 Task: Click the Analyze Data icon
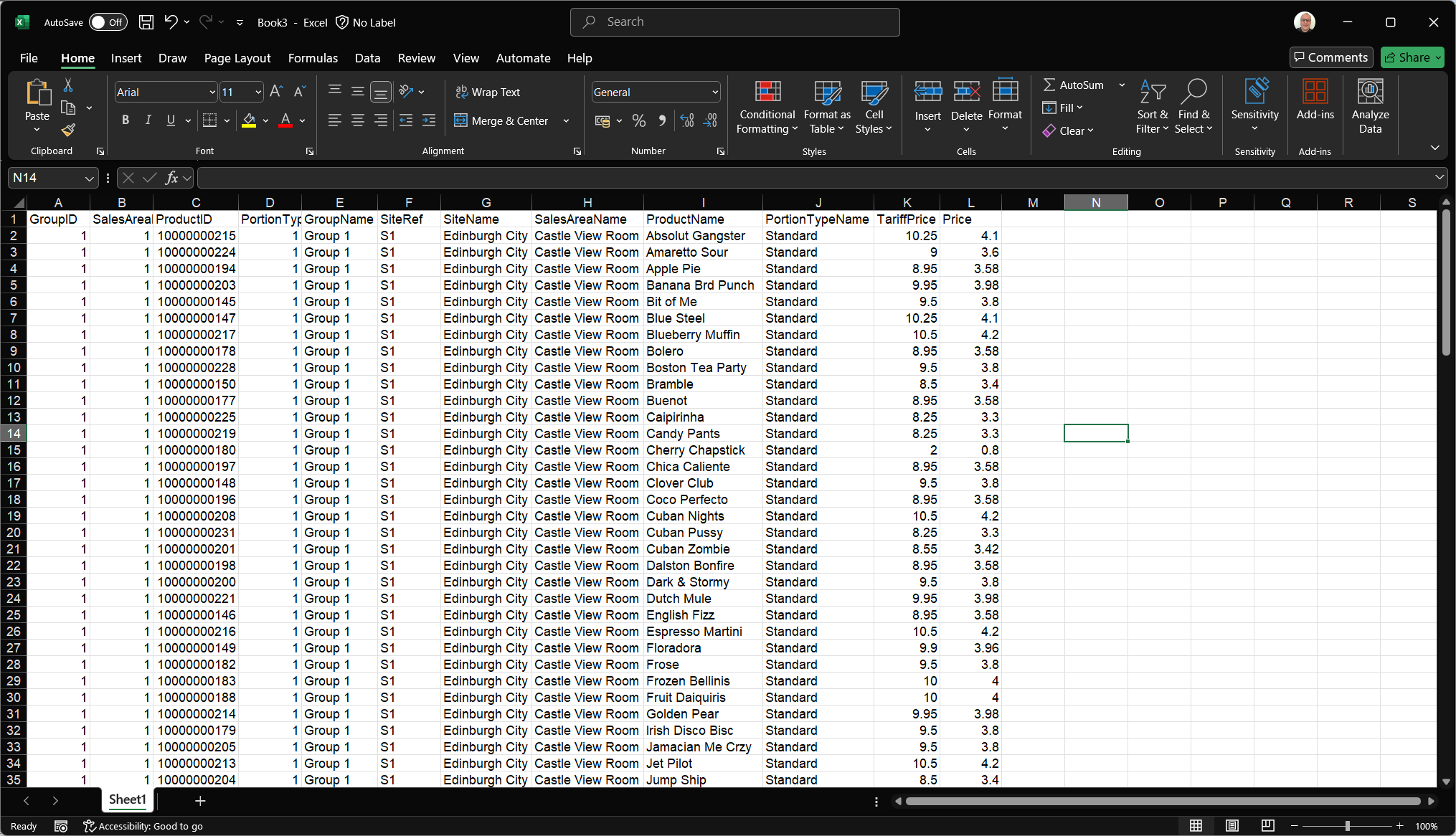pyautogui.click(x=1370, y=107)
